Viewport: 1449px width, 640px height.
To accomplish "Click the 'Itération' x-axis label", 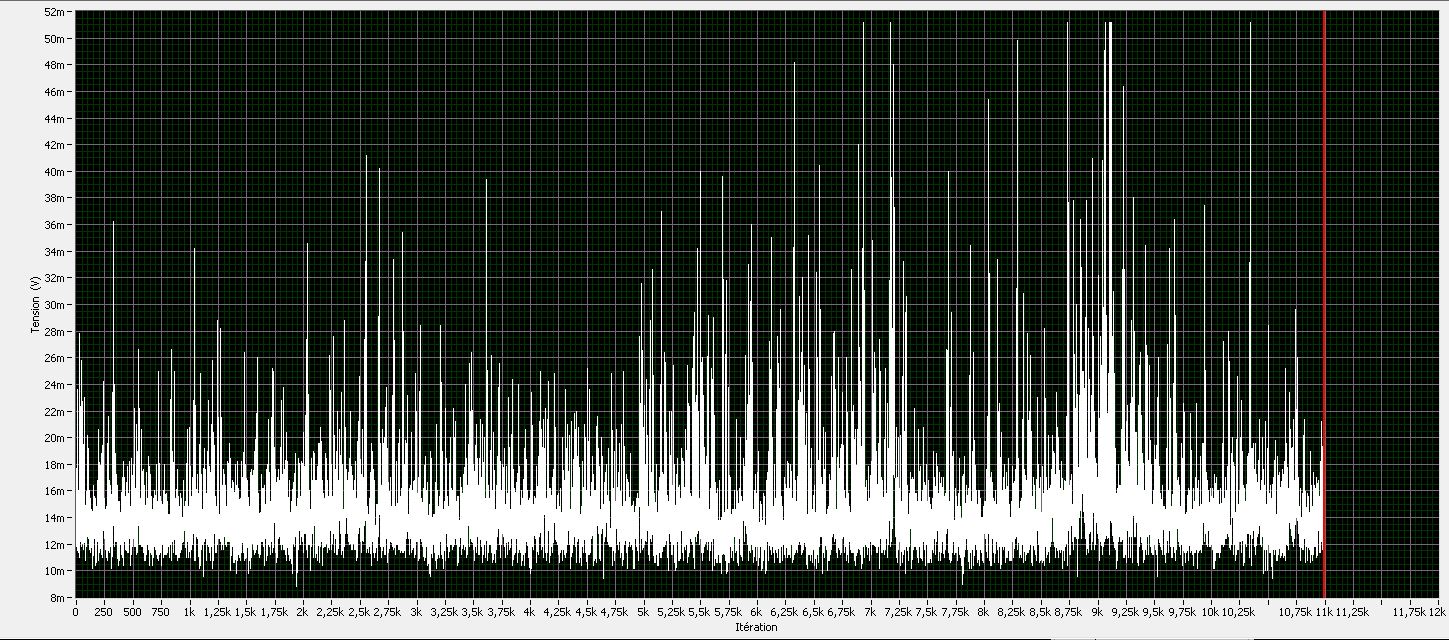I will 756,628.
